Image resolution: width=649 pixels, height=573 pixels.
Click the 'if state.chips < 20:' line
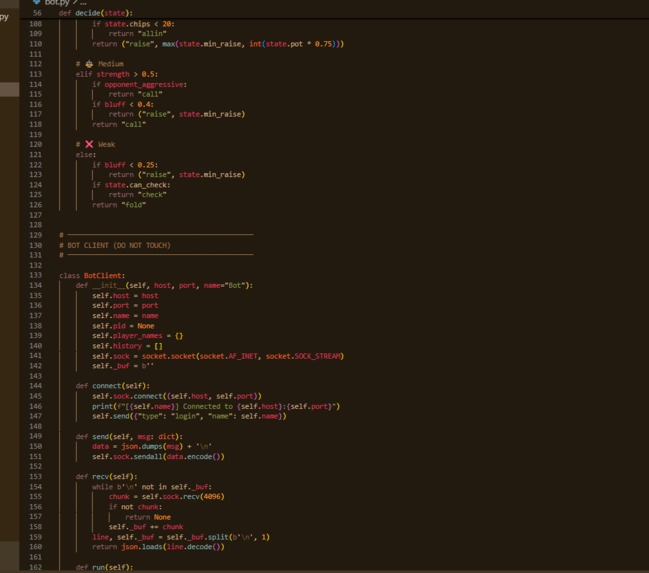[x=133, y=24]
